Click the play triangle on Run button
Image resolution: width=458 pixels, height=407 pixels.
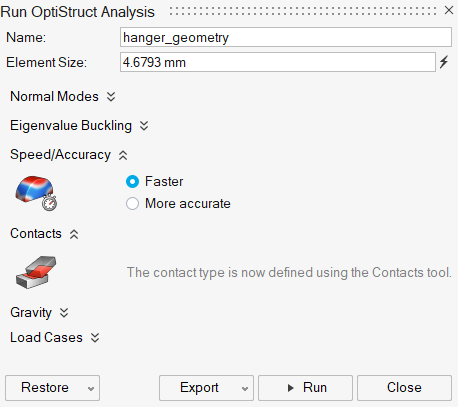click(x=291, y=388)
